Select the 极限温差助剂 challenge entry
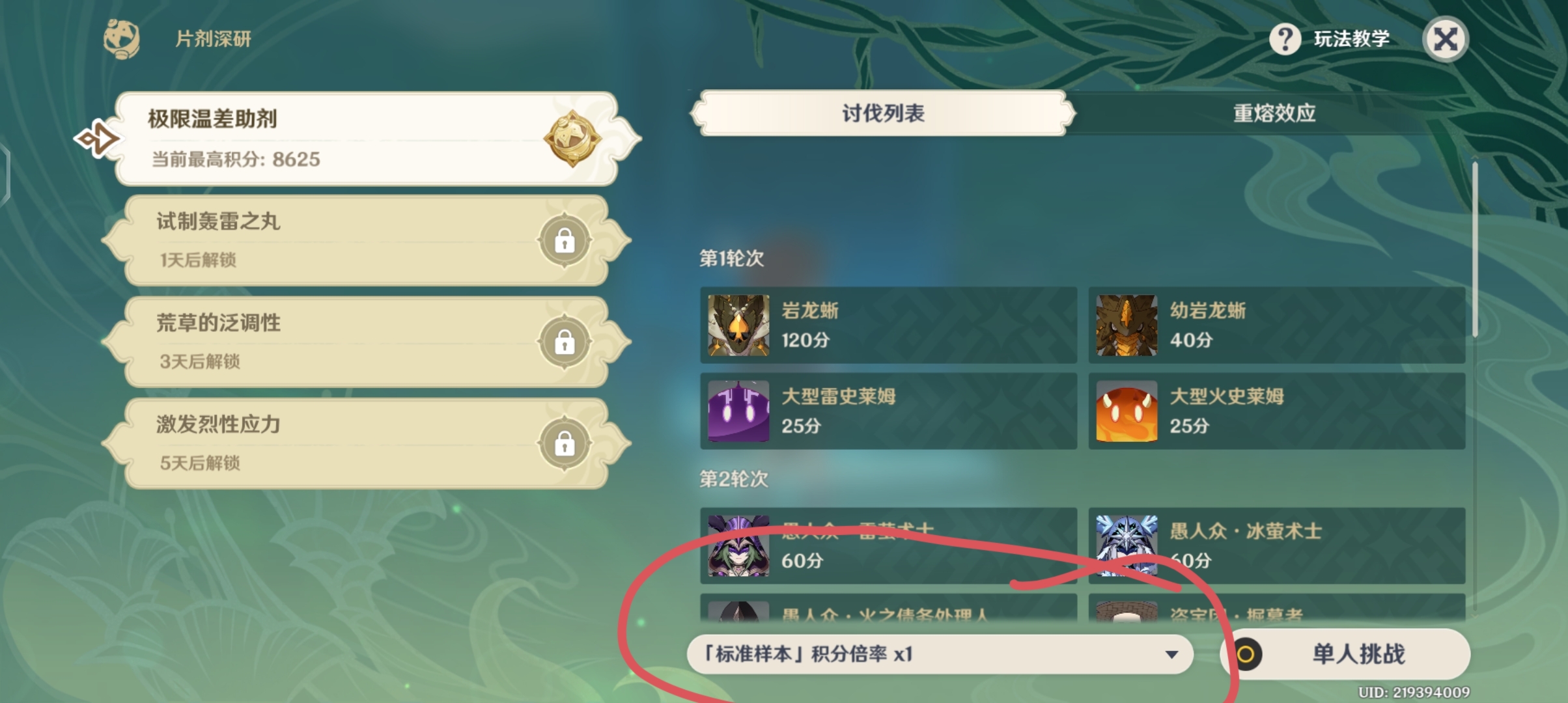The width and height of the screenshot is (1568, 703). [368, 139]
